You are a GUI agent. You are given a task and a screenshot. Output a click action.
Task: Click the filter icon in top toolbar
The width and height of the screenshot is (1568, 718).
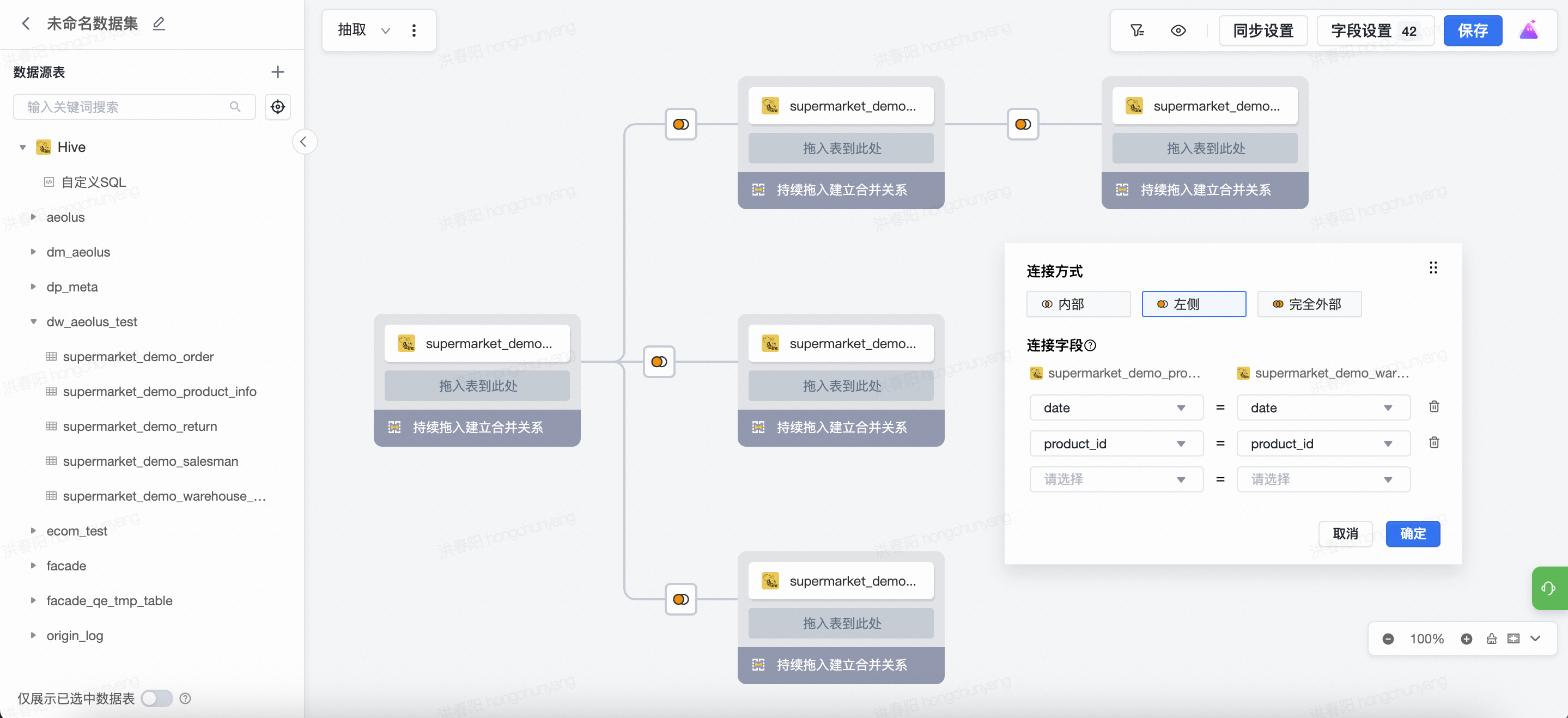1137,31
